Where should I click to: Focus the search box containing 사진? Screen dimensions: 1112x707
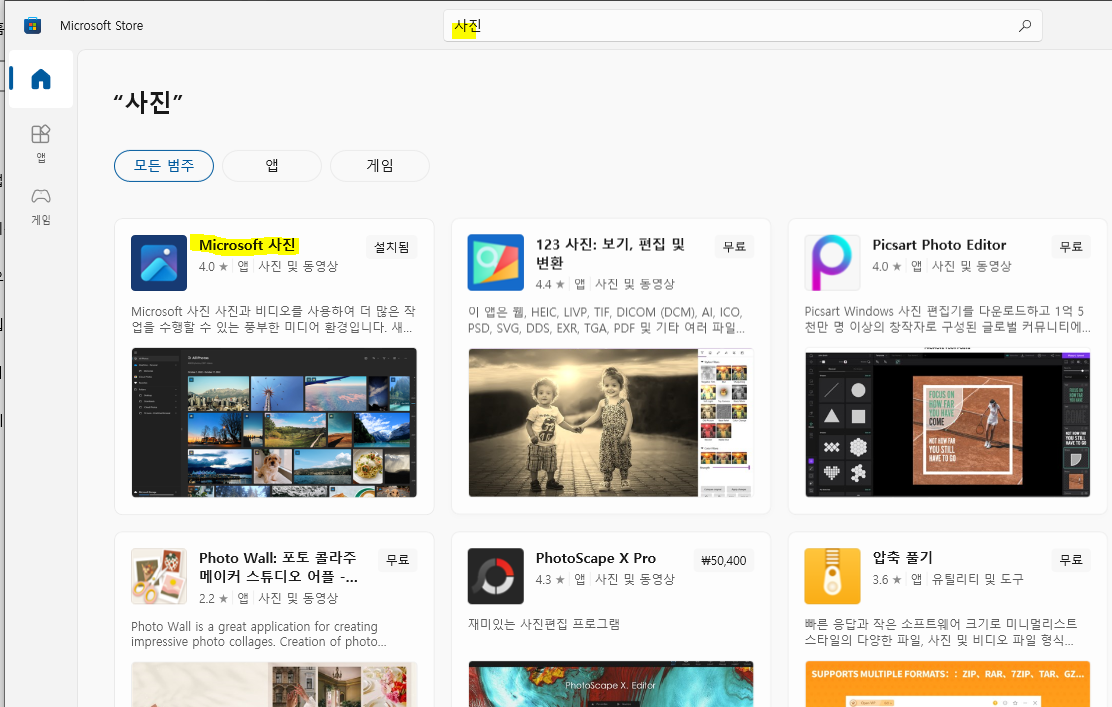click(743, 26)
